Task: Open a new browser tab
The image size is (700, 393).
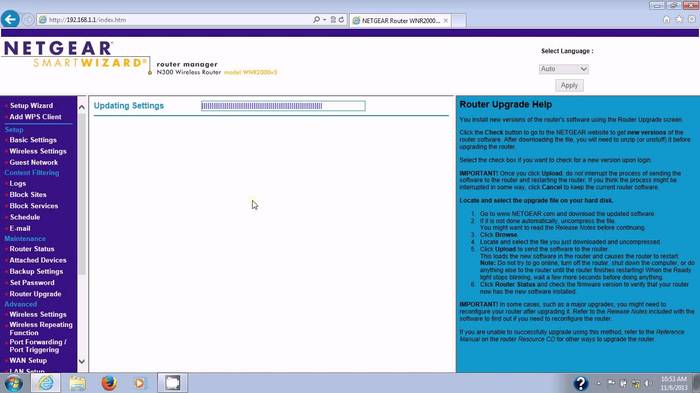Action: click(458, 21)
